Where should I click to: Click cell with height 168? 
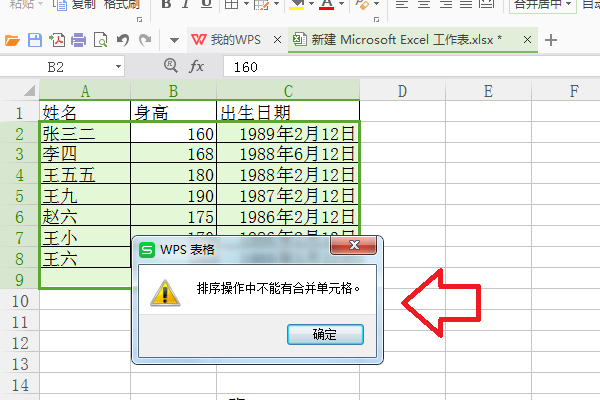click(x=173, y=153)
